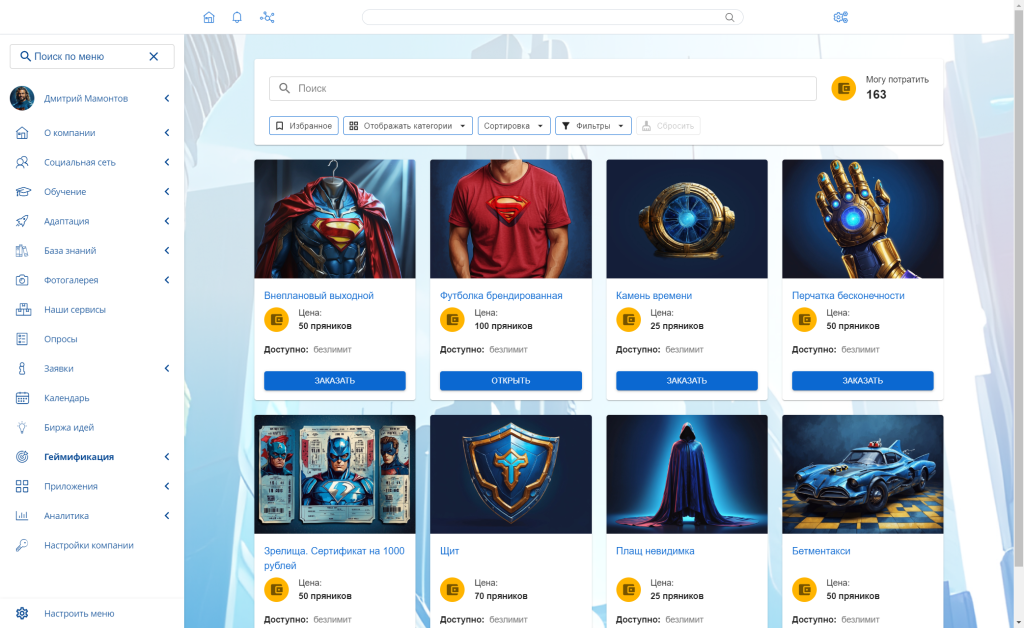Toggle the Избранное favorites filter
This screenshot has width=1024, height=628.
click(304, 126)
